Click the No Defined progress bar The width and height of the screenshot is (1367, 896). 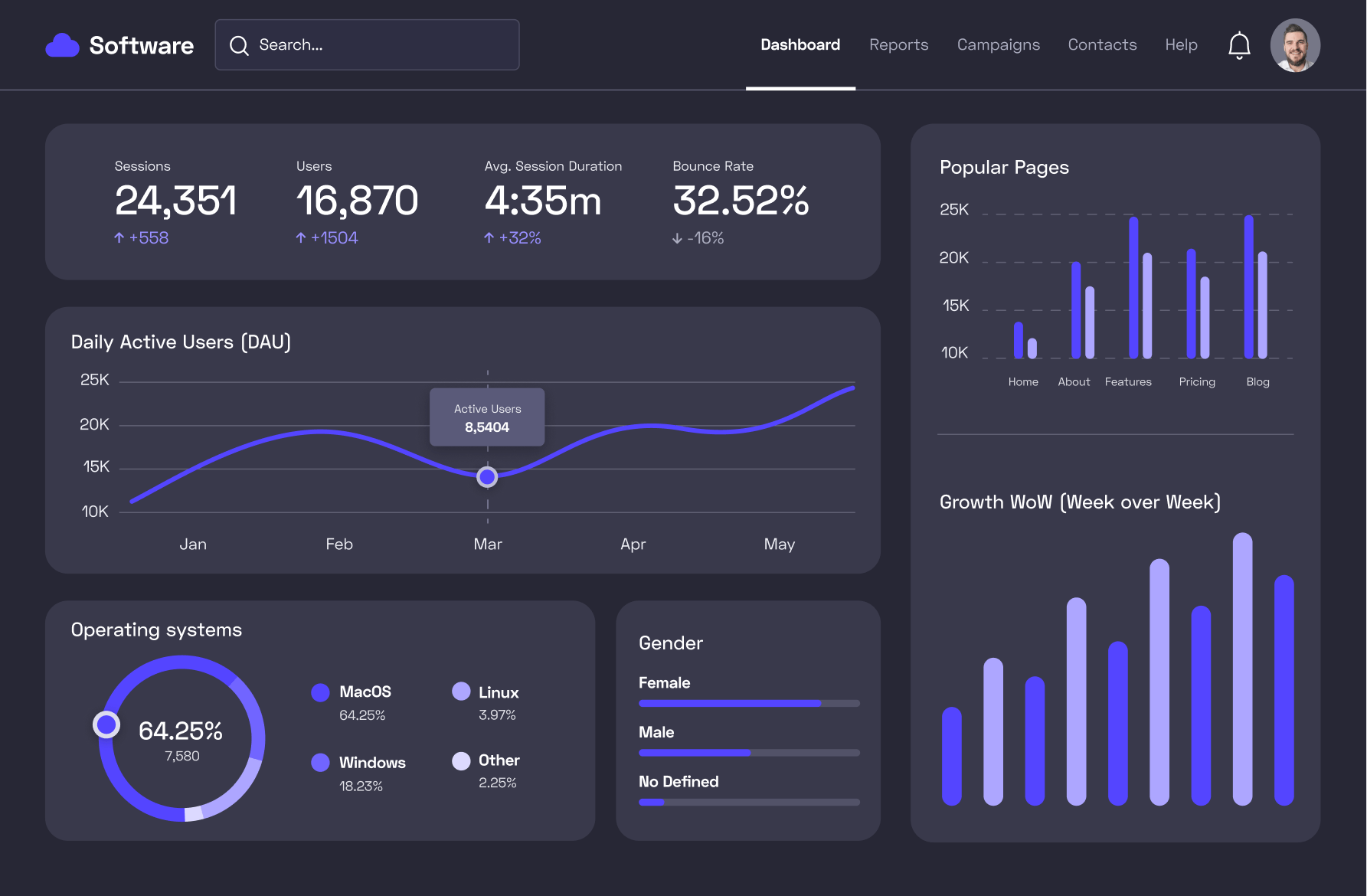(x=748, y=802)
